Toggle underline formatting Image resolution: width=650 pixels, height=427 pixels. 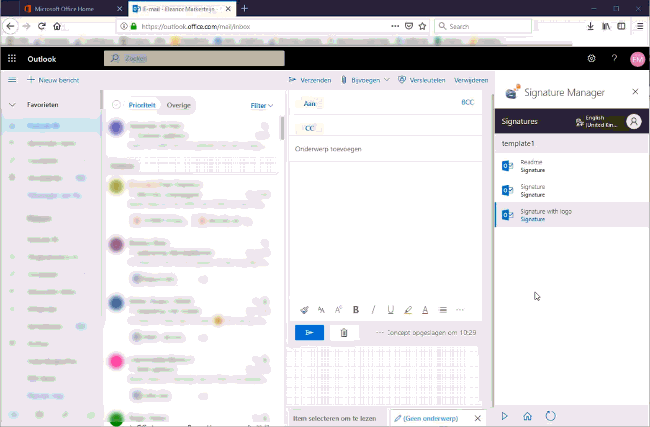point(390,310)
